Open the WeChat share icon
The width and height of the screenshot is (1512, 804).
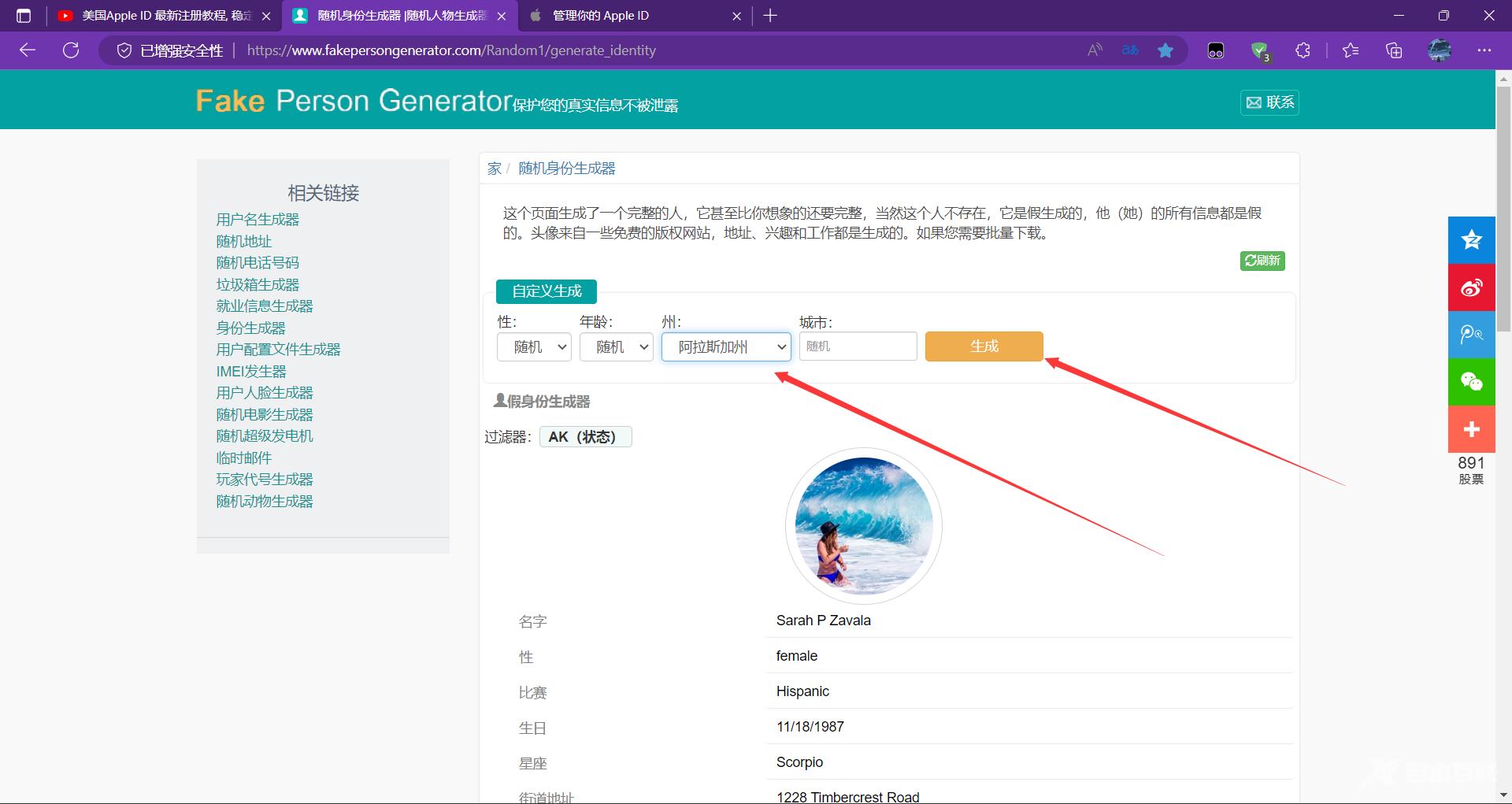(x=1471, y=382)
